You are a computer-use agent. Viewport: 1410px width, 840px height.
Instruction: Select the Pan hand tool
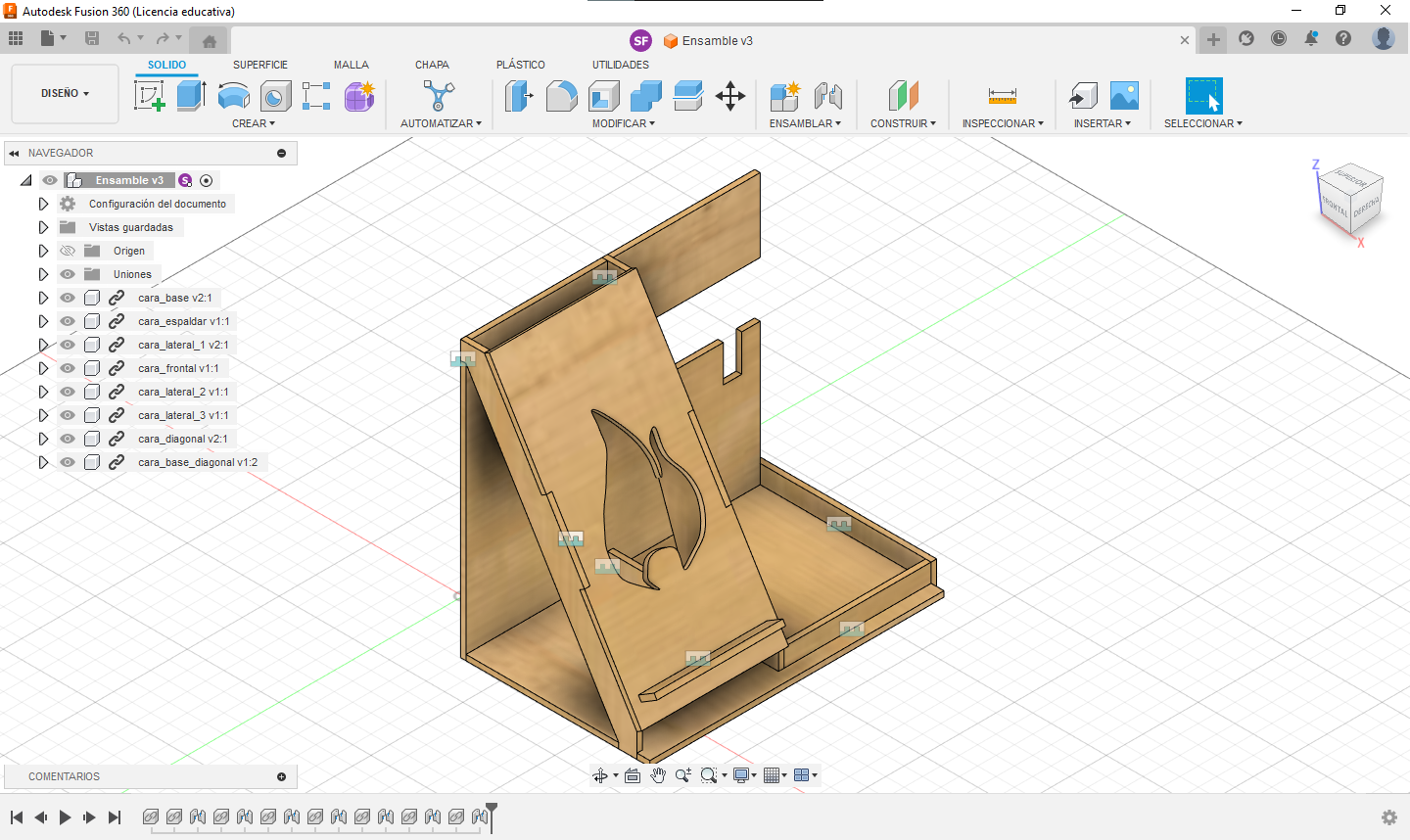(658, 775)
